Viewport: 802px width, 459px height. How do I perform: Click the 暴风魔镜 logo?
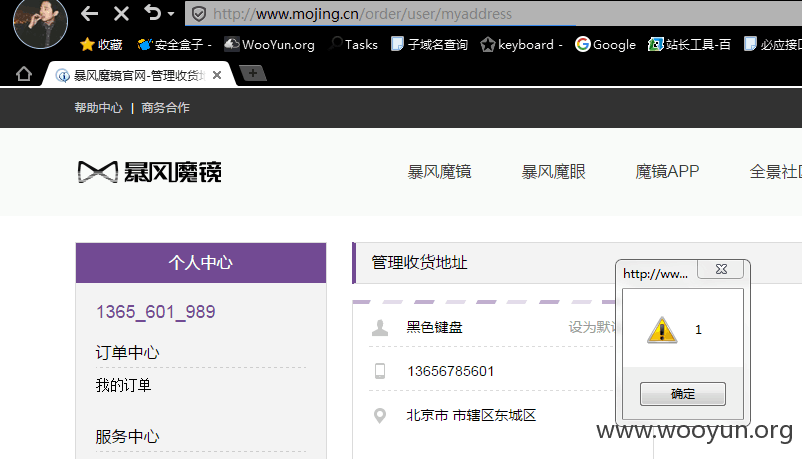pyautogui.click(x=149, y=172)
